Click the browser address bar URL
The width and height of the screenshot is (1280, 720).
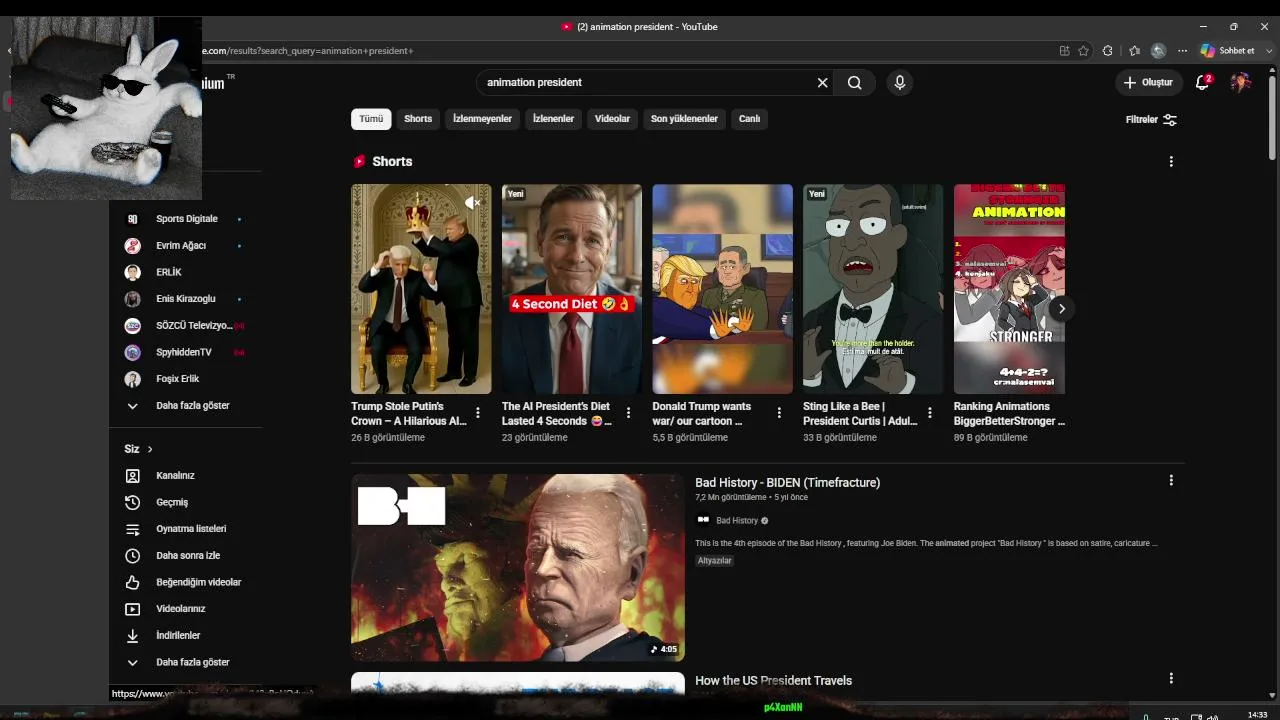pyautogui.click(x=307, y=51)
